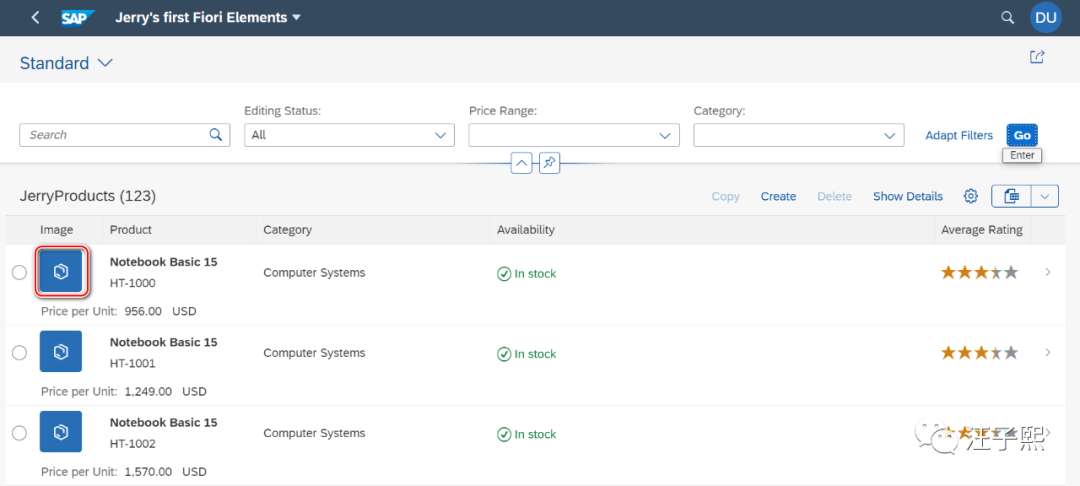The image size is (1080, 486).
Task: Collapse the filter header with up arrow
Action: [x=521, y=162]
